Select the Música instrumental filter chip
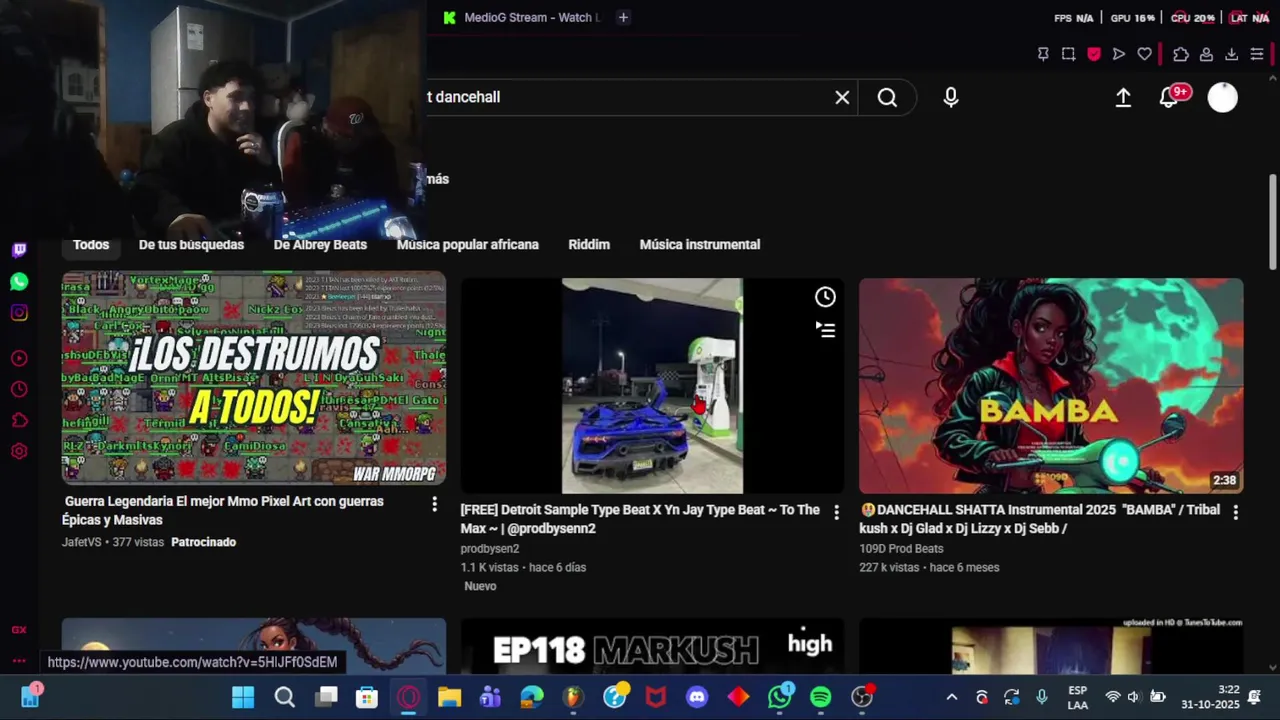This screenshot has height=720, width=1280. coord(700,244)
